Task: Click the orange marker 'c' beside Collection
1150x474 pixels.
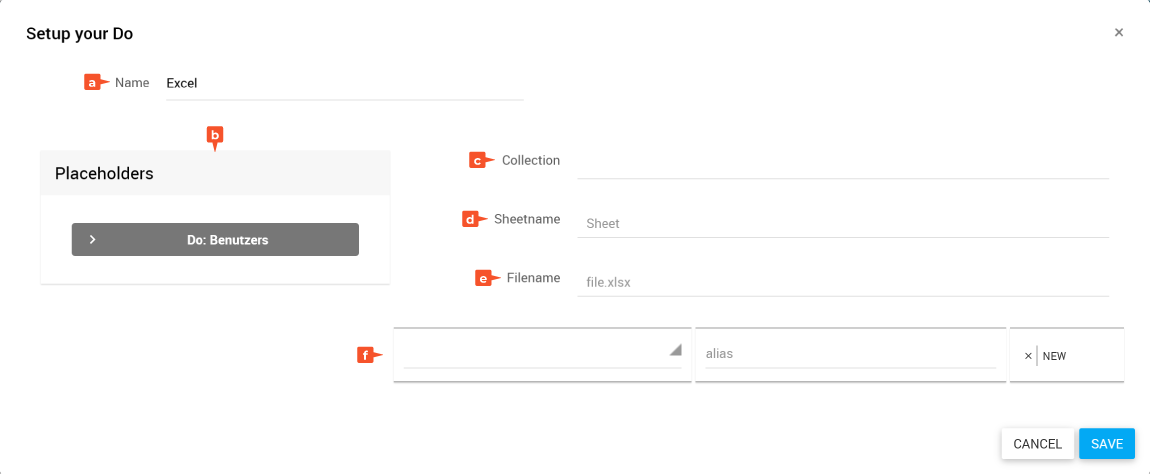Action: [479, 160]
